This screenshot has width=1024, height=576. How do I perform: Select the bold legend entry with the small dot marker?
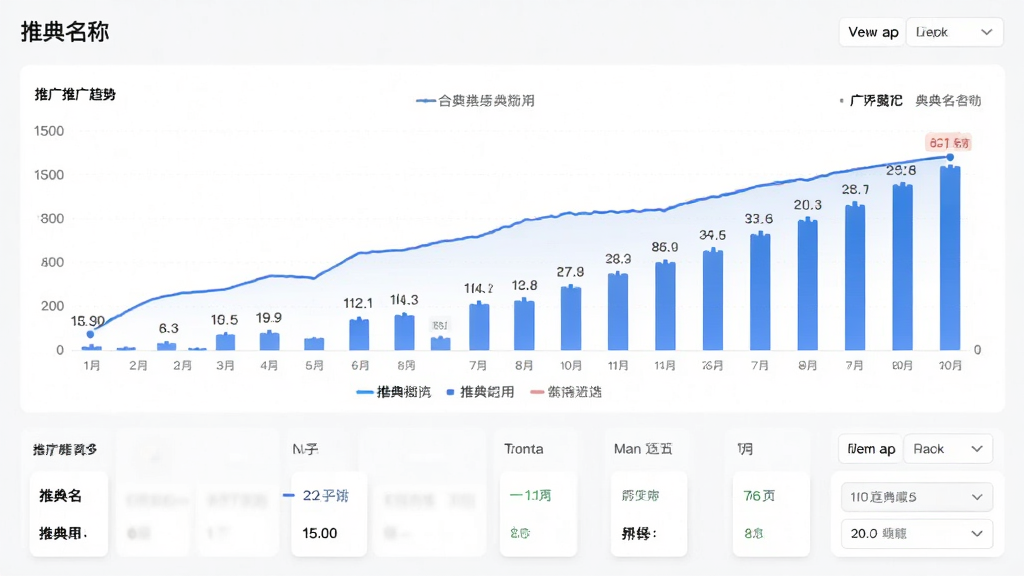[871, 101]
